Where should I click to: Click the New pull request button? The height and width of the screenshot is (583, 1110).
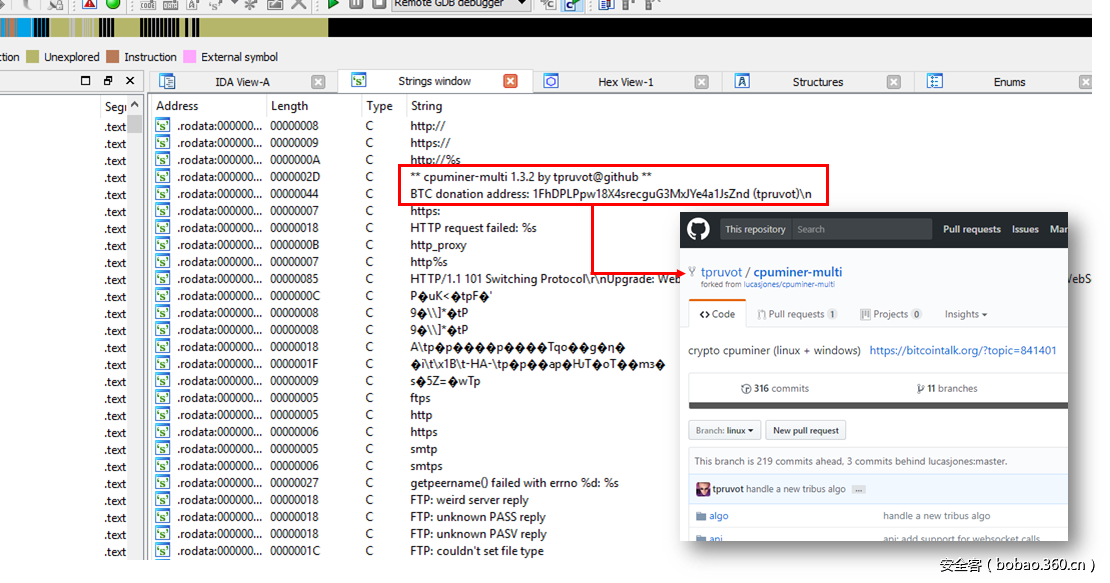806,430
